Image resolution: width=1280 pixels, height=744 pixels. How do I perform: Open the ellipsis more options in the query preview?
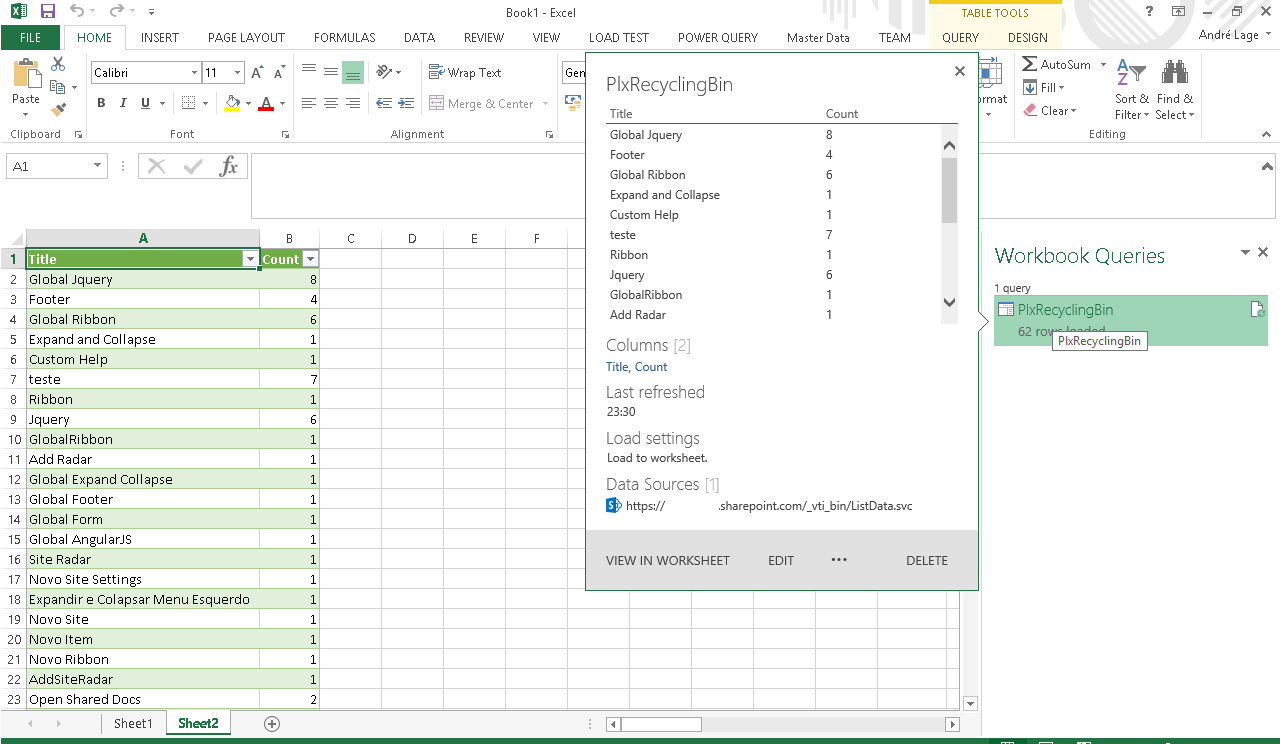(x=839, y=560)
